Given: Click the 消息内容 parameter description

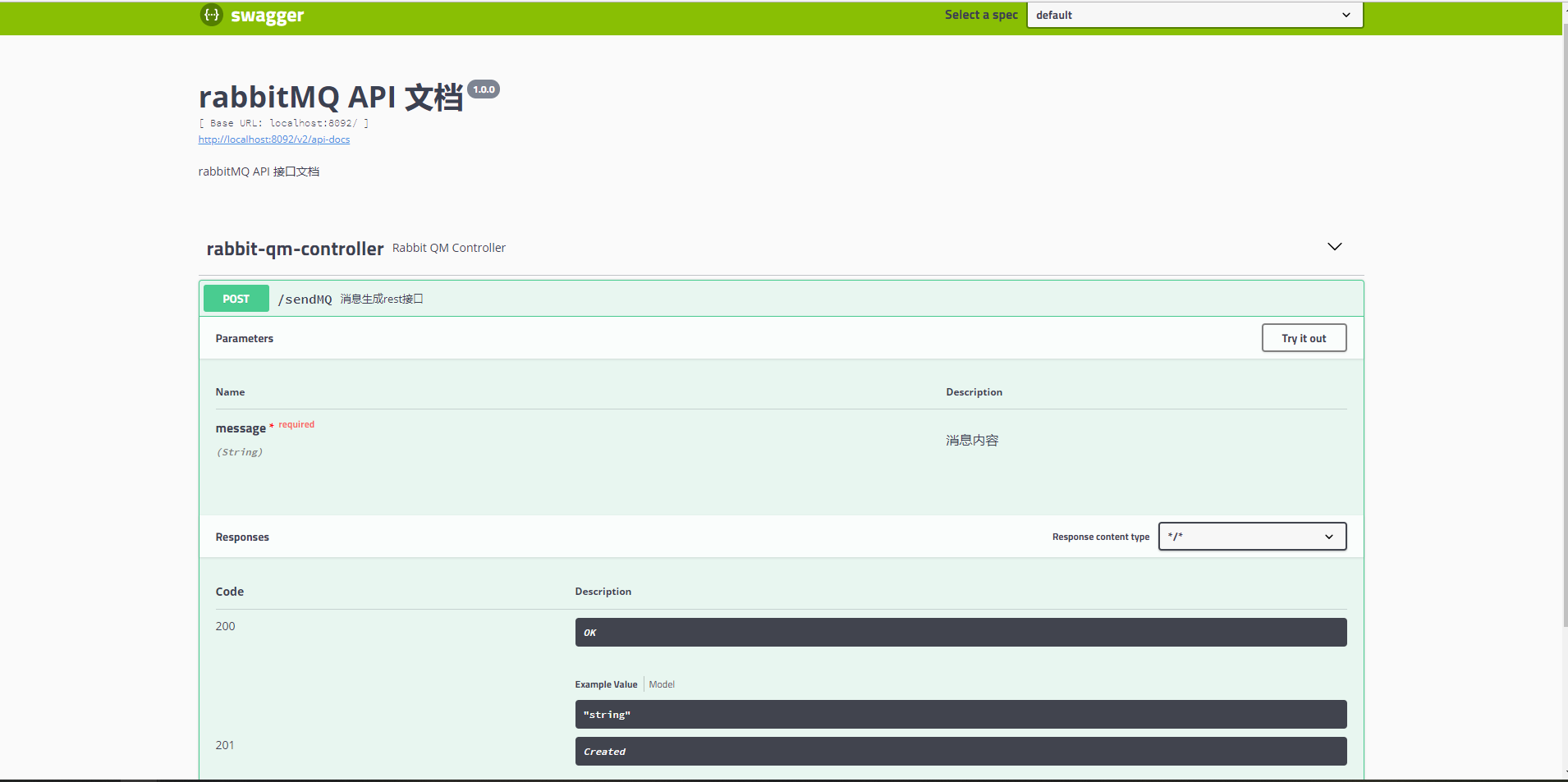Looking at the screenshot, I should 972,441.
